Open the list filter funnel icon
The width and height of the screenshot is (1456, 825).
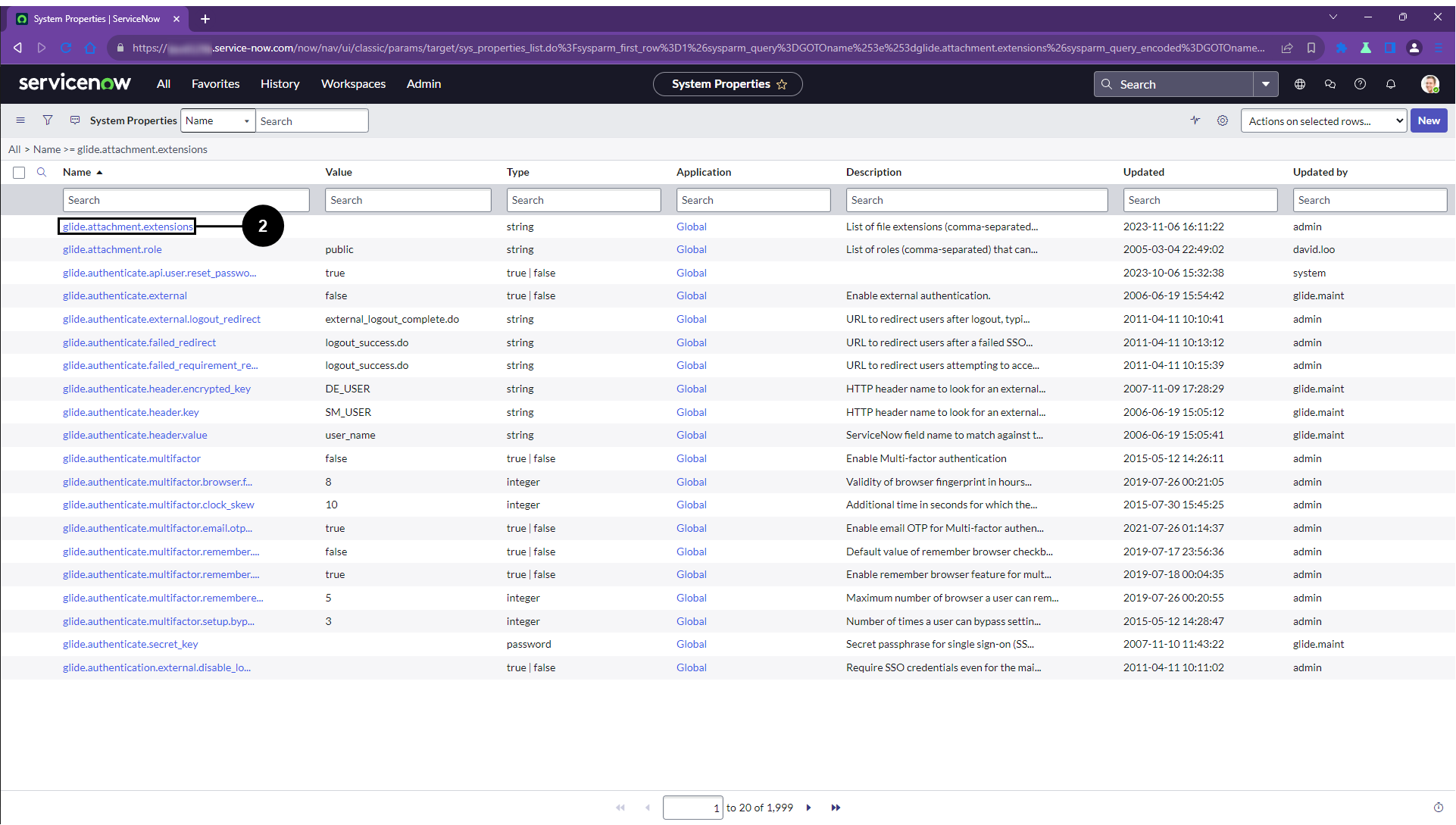48,120
